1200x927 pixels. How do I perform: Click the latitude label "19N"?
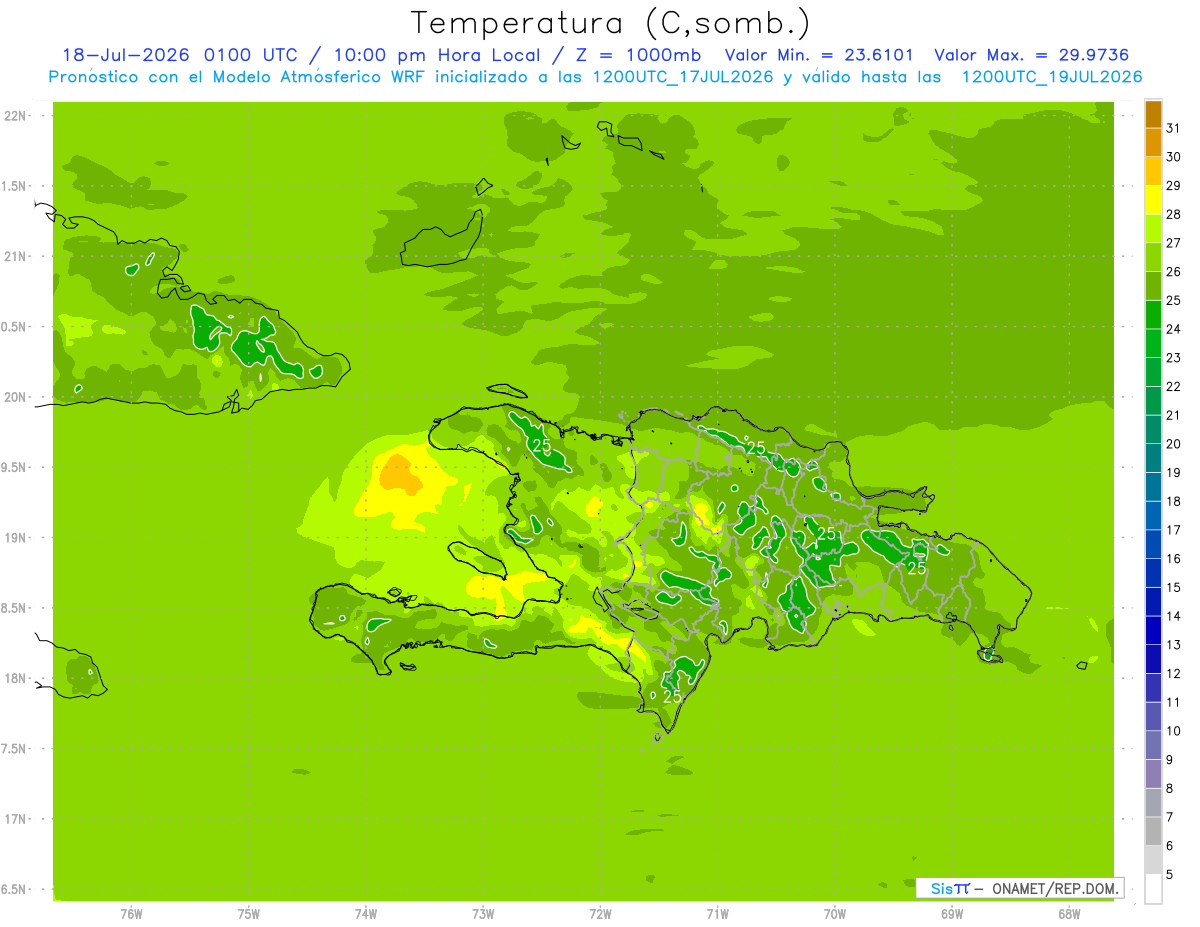point(14,538)
